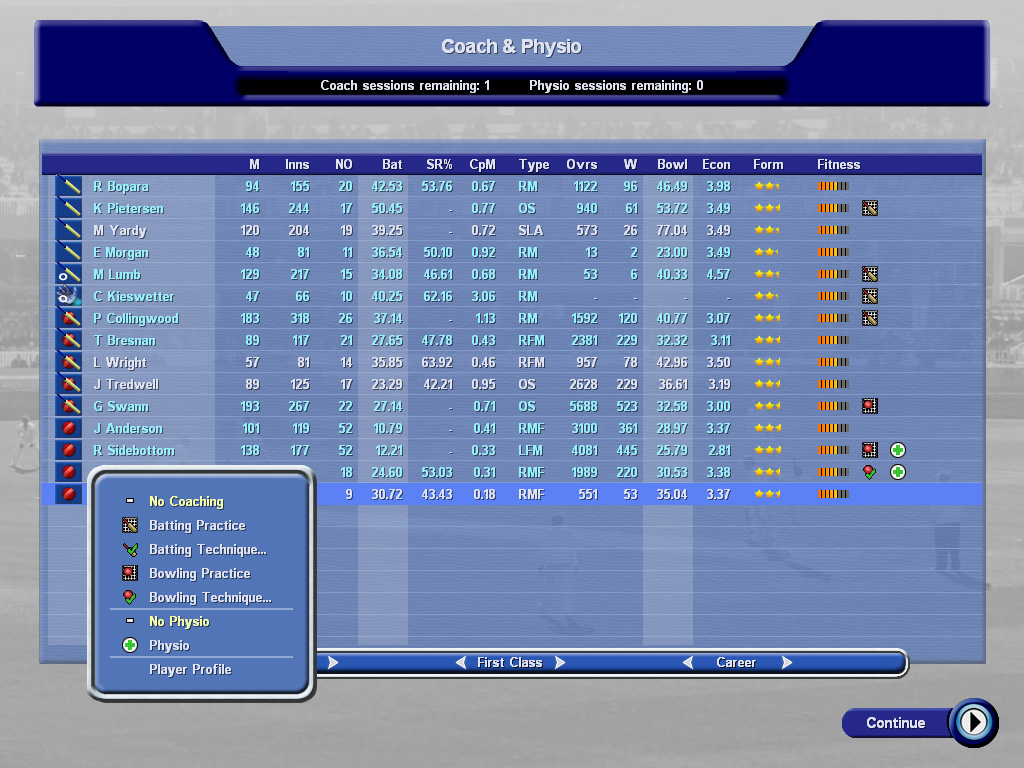Screen dimensions: 1024x768
Task: Click the First Class label in the selector
Action: (509, 663)
